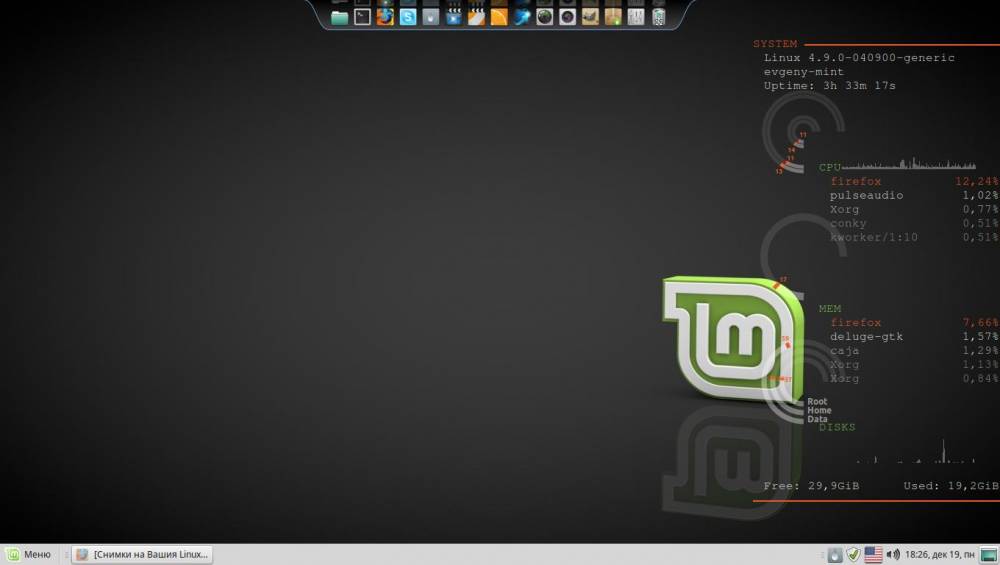The image size is (1000, 565).
Task: Activate the Снимки на Вашия Linux window button
Action: point(142,554)
